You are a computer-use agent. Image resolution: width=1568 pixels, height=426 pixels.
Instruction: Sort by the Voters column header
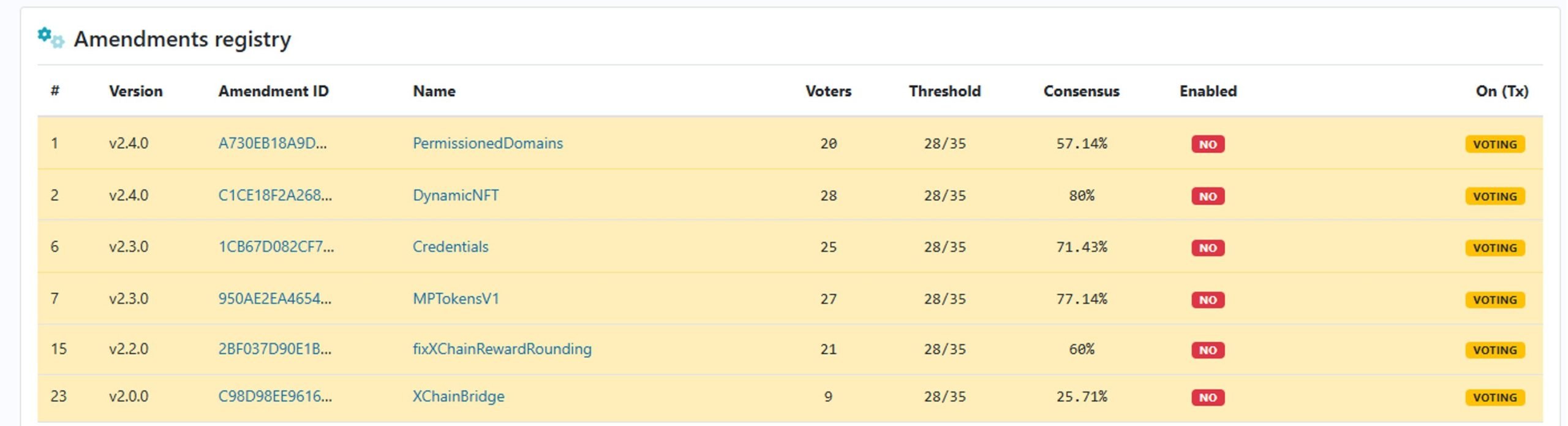(x=828, y=91)
